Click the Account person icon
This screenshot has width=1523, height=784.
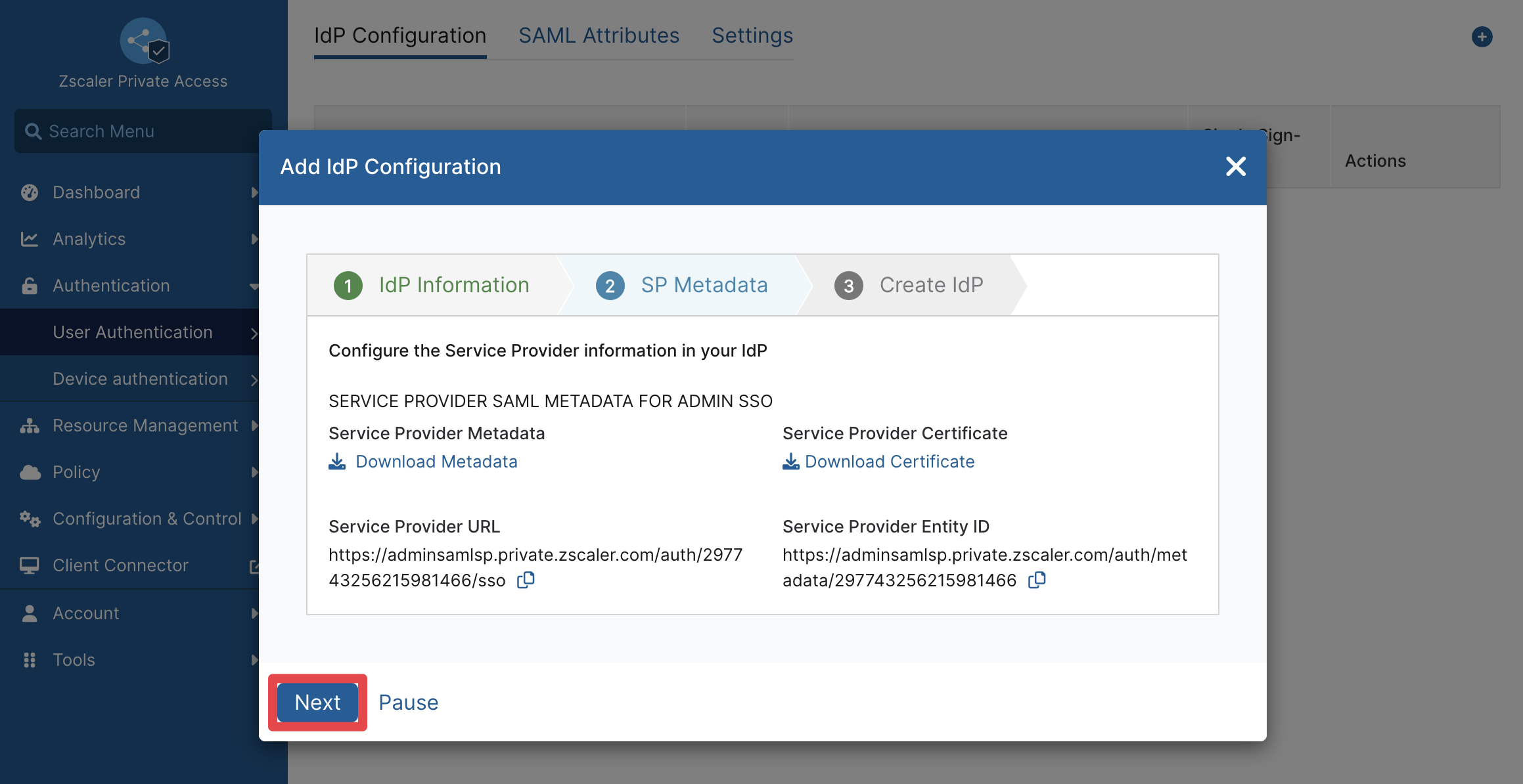[30, 613]
